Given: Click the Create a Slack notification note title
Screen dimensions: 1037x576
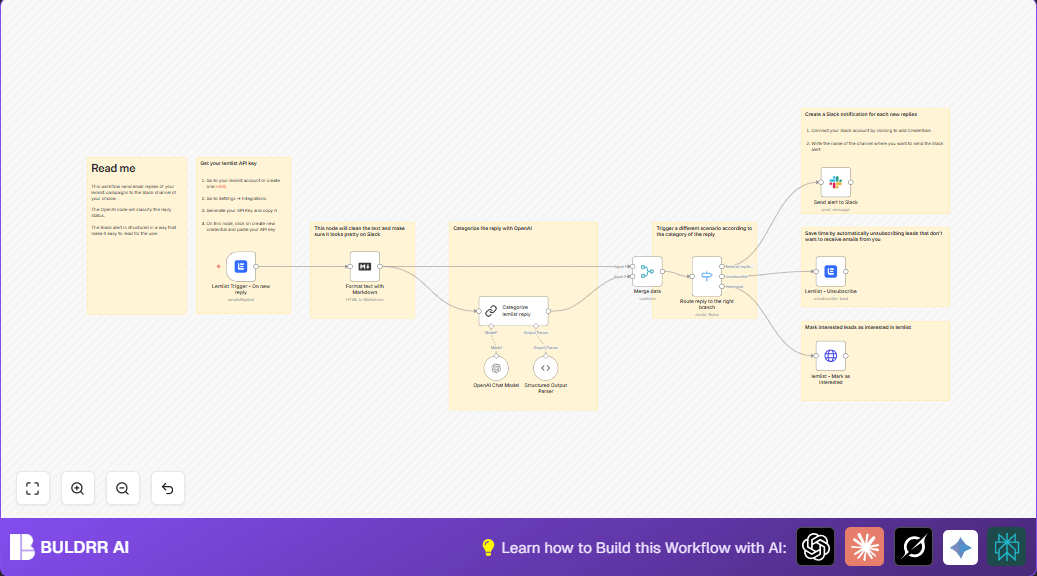Looking at the screenshot, I should pyautogui.click(x=860, y=114).
